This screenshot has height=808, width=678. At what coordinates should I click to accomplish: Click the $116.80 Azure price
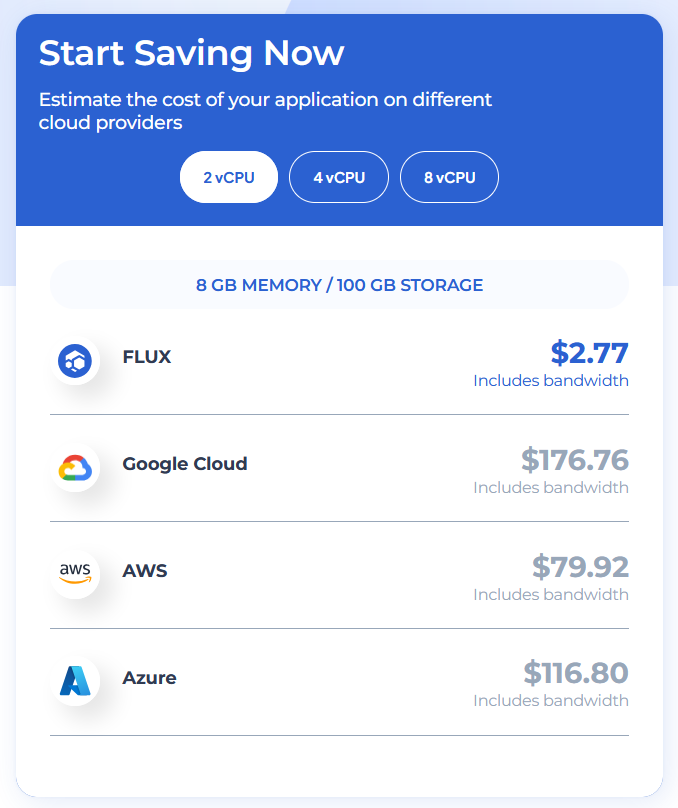coord(576,673)
